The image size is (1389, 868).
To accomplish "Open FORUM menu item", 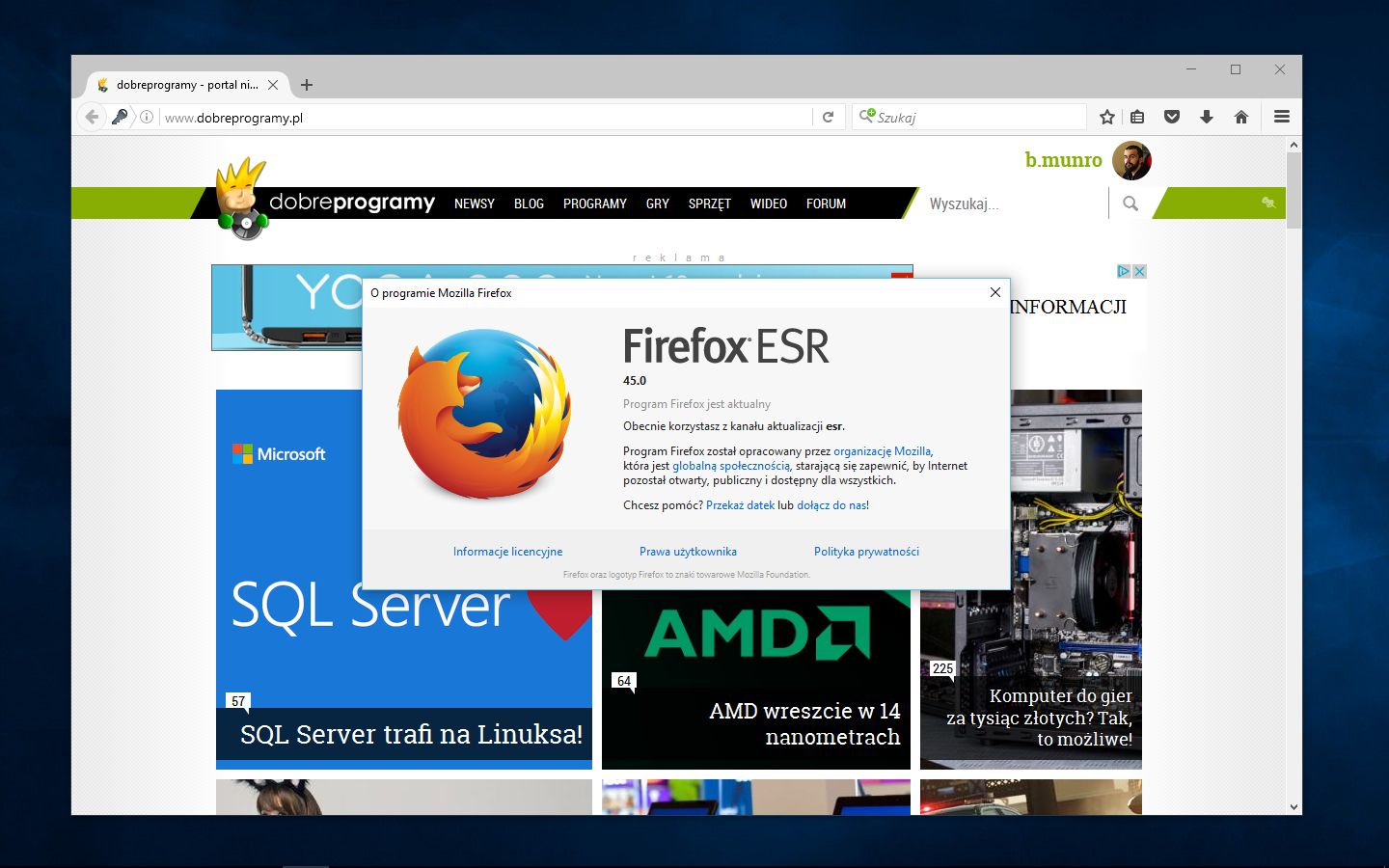I will tap(827, 203).
